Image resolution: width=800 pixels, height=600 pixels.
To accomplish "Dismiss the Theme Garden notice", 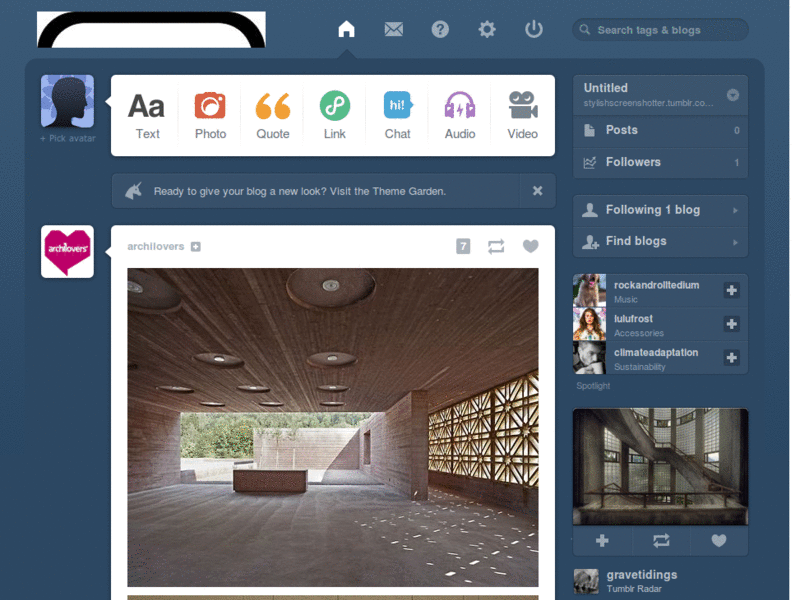I will point(537,191).
